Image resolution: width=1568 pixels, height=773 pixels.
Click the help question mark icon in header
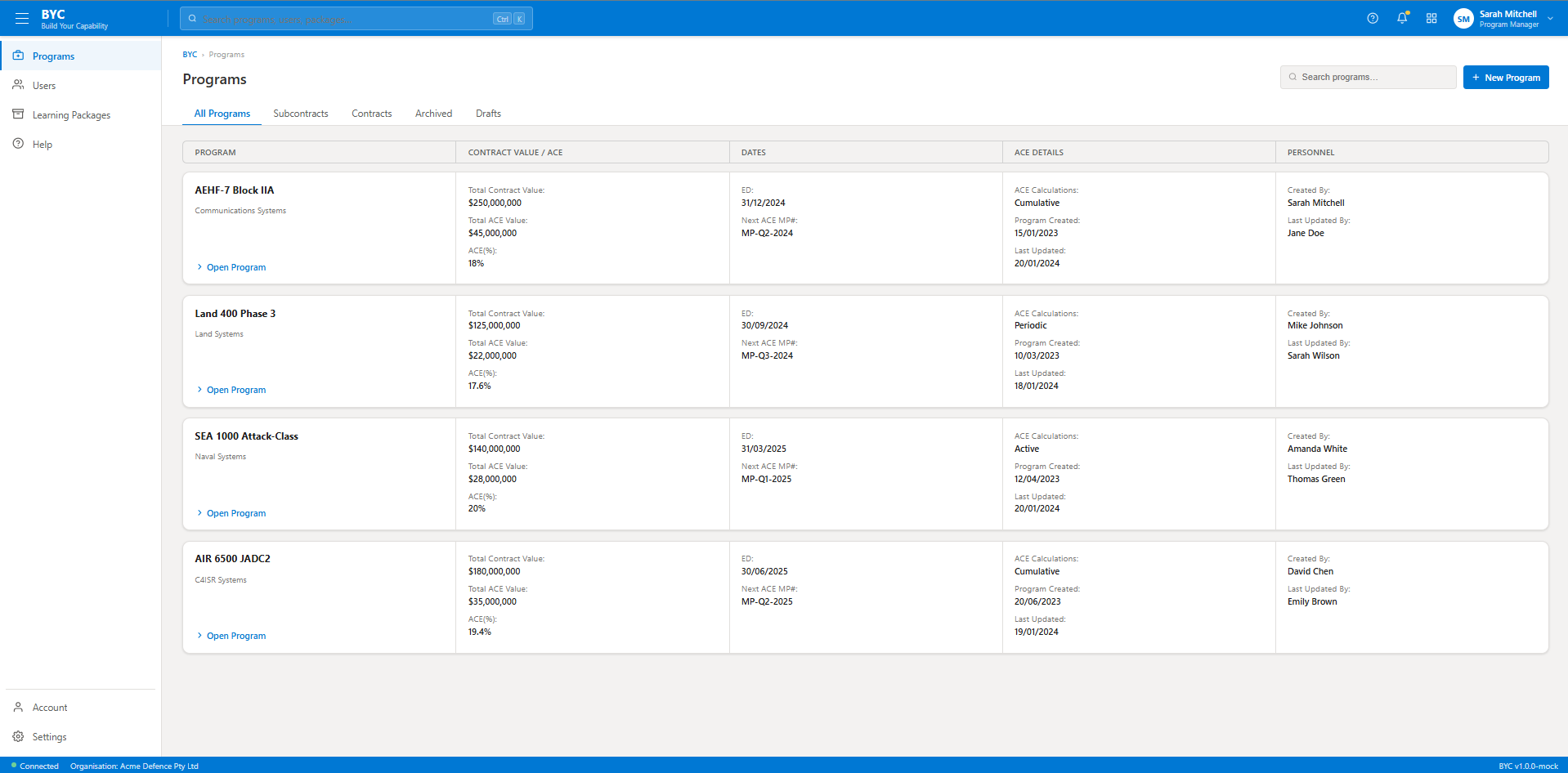[x=1373, y=18]
